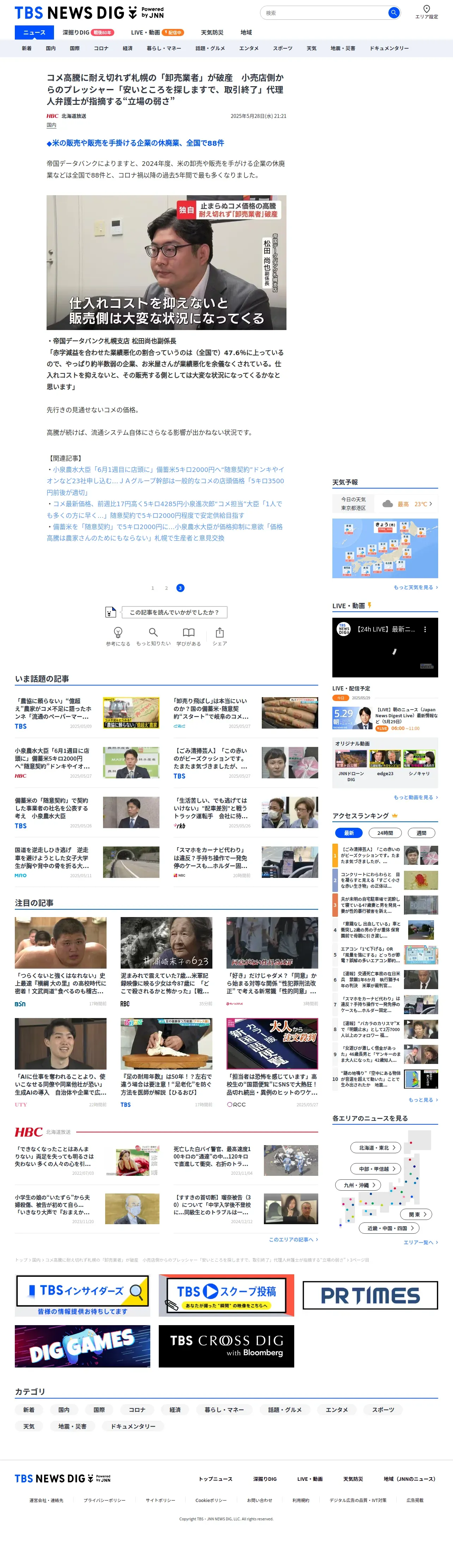Screen dimensions: 453x1568
Task: Click the cloud weather icon for Tokyo
Action: [387, 503]
